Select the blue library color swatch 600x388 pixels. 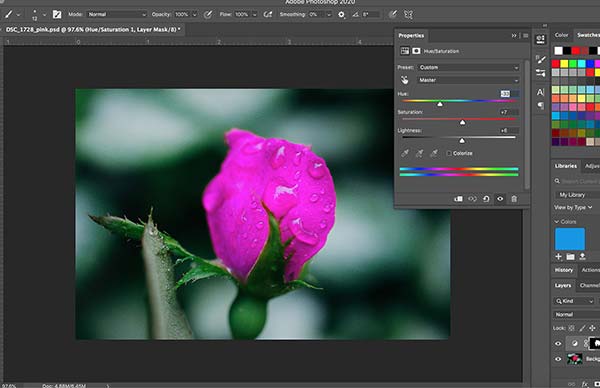[570, 239]
